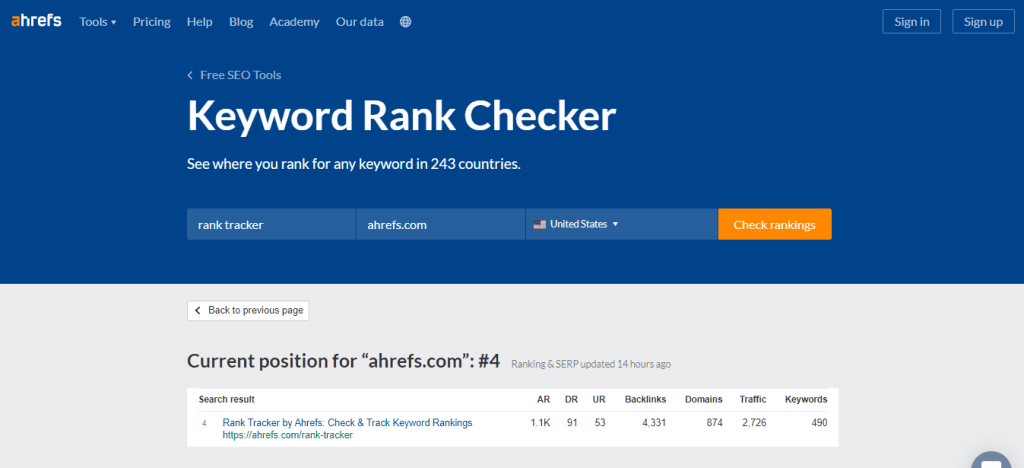
Task: Click the DR column header
Action: [x=572, y=399]
